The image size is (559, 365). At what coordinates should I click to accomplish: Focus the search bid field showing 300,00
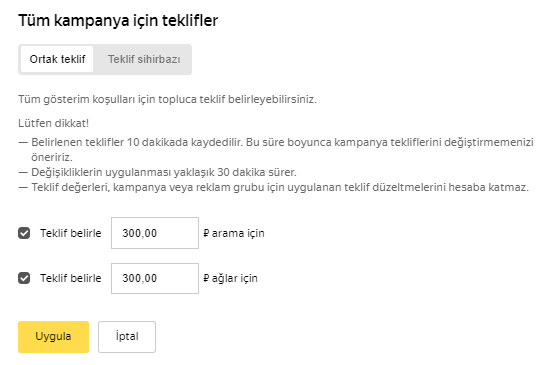tap(155, 233)
